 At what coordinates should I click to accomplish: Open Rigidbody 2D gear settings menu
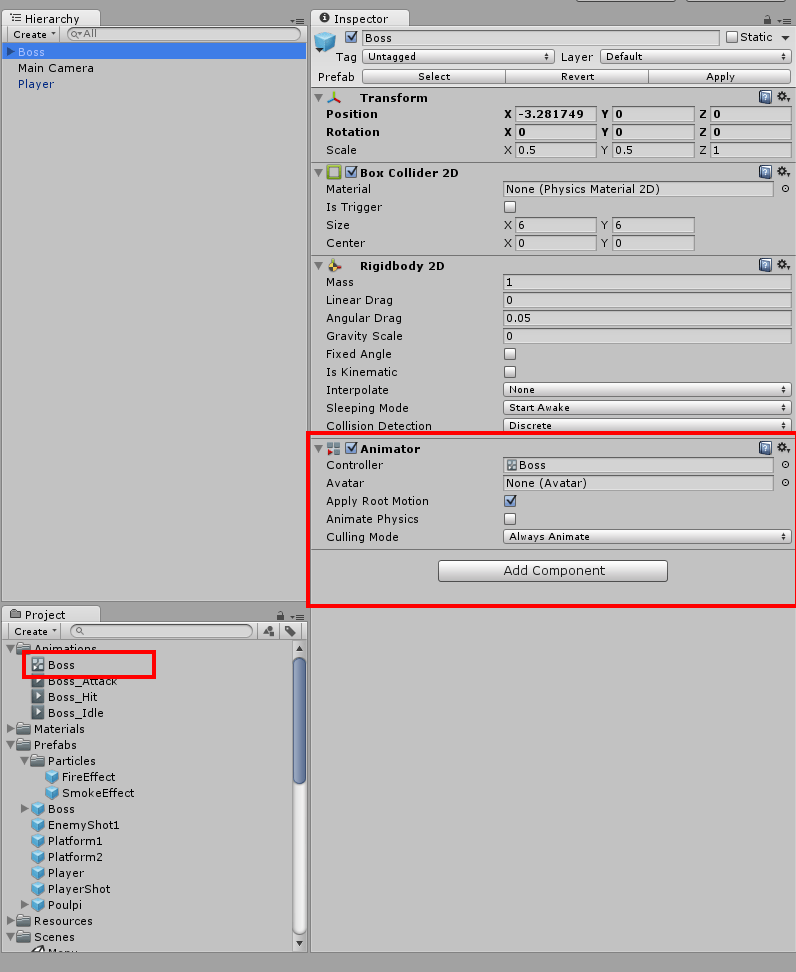click(x=783, y=265)
